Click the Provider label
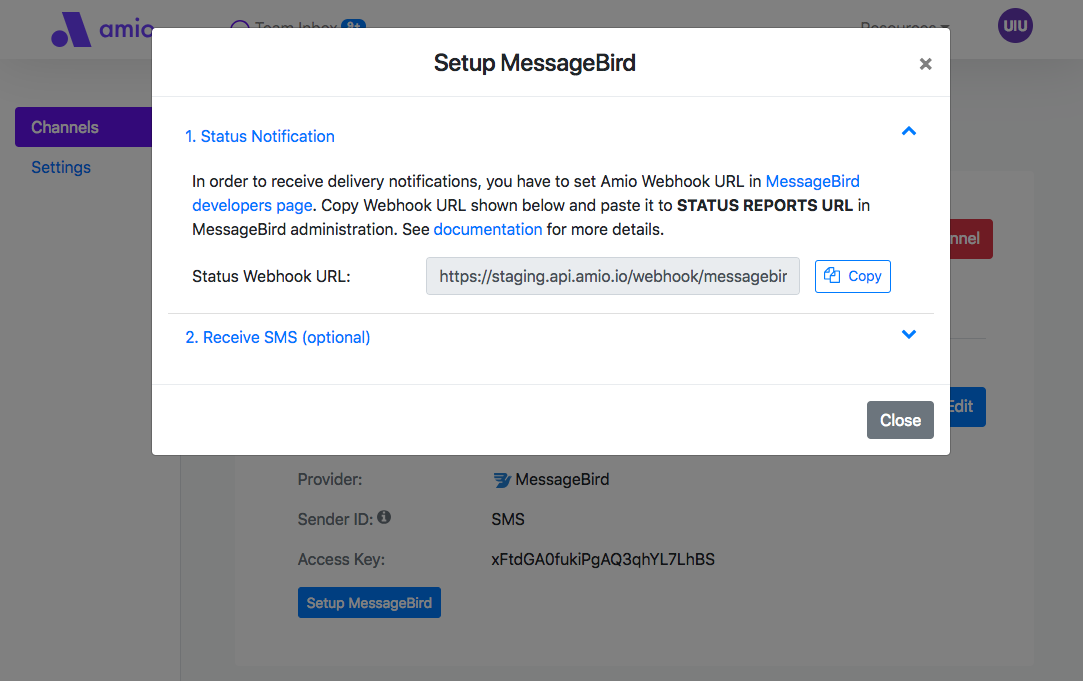 329,479
